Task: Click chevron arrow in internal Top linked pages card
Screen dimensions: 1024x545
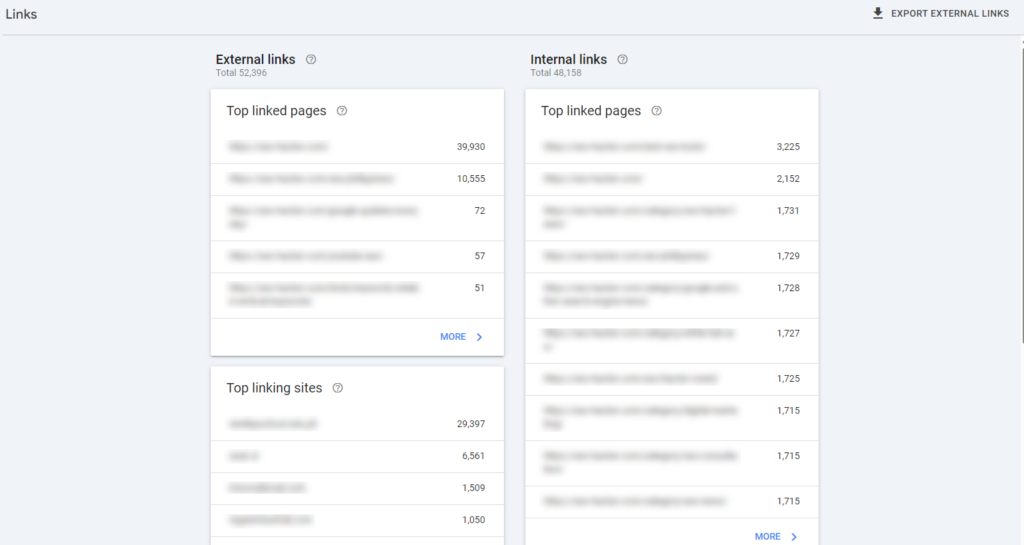Action: pyautogui.click(x=794, y=537)
